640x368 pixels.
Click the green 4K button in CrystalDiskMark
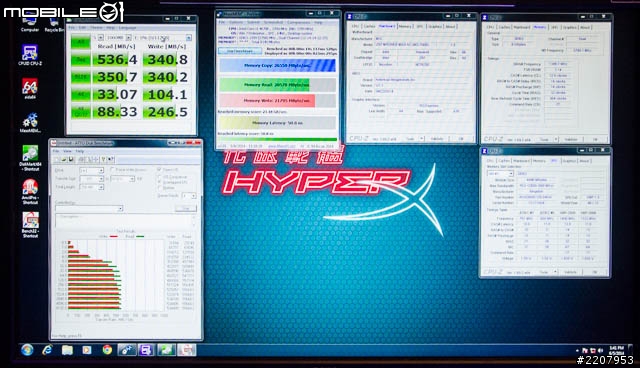(x=80, y=94)
